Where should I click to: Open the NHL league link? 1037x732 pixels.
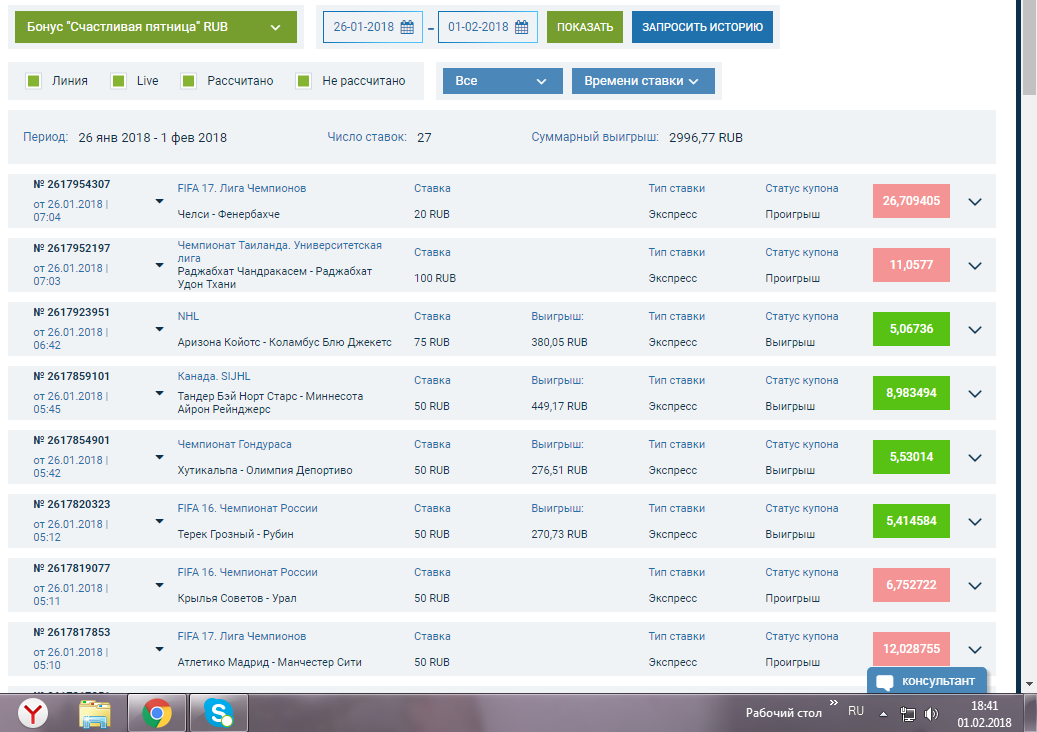188,316
